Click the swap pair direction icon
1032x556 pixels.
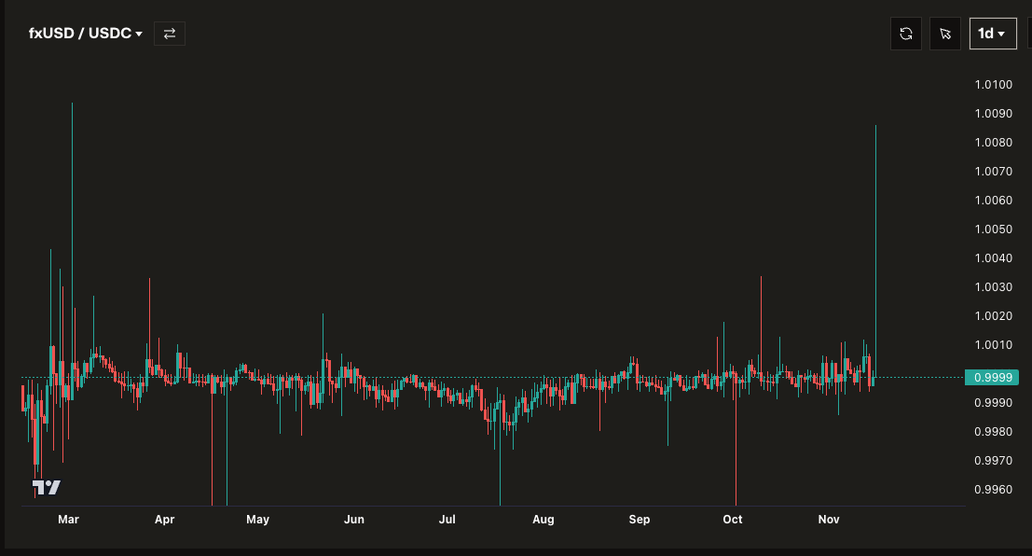pos(169,34)
